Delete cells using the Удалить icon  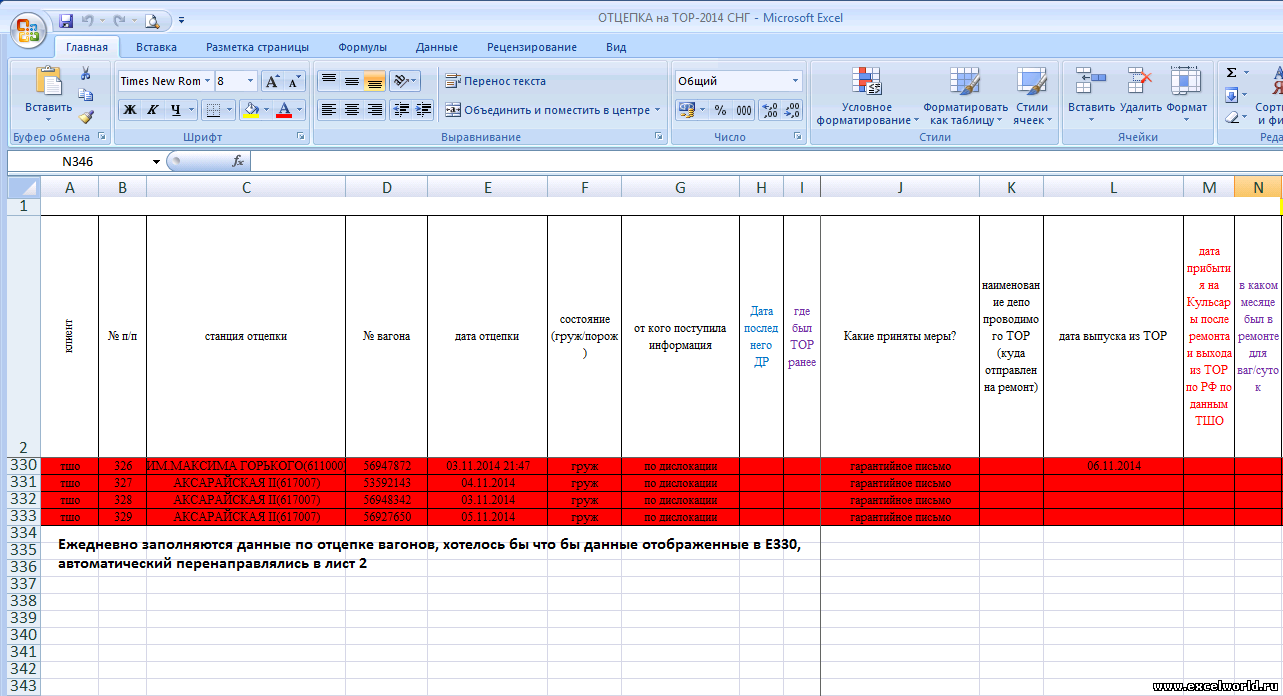1140,81
